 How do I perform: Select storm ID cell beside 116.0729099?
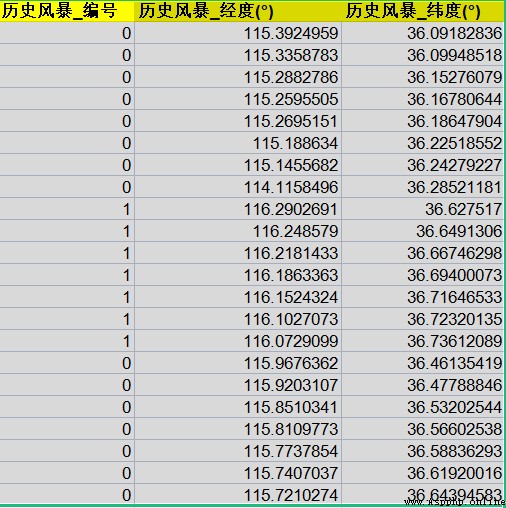click(67, 341)
